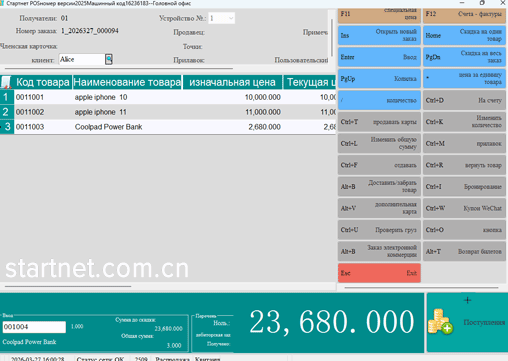This screenshot has height=361, width=508.
Task: Click the red Esc Exit button
Action: [x=379, y=273]
